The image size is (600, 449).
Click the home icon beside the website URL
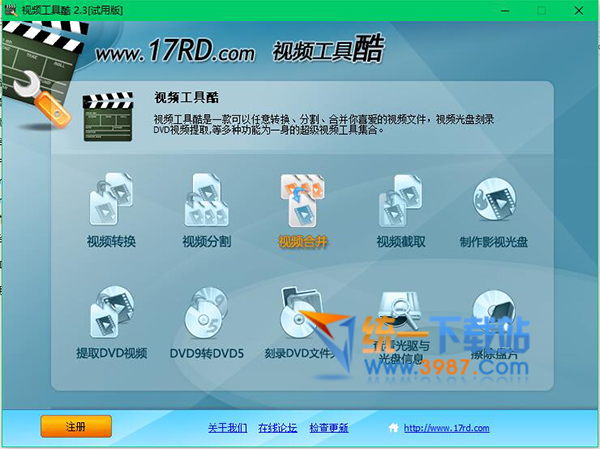(393, 428)
